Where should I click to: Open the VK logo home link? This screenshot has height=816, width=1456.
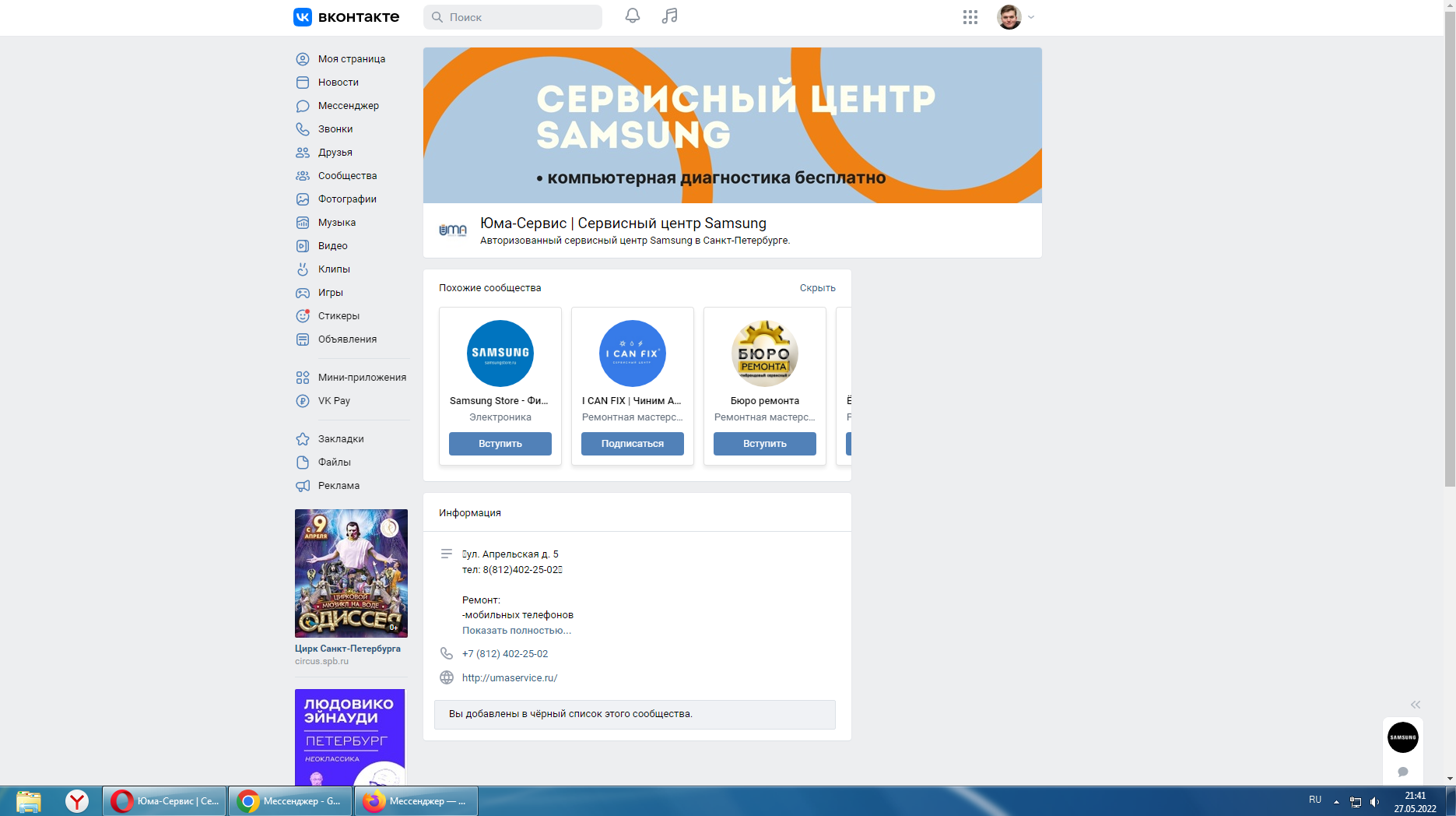pos(346,16)
